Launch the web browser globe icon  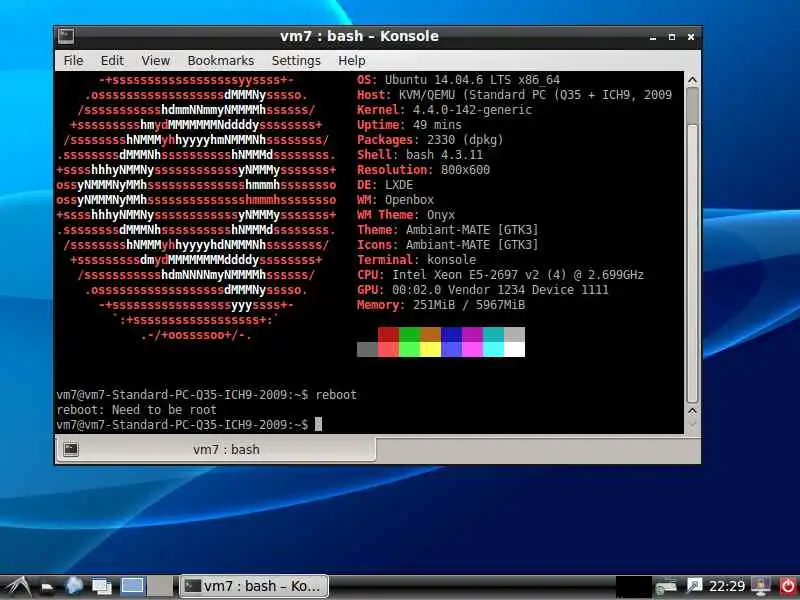(x=74, y=586)
